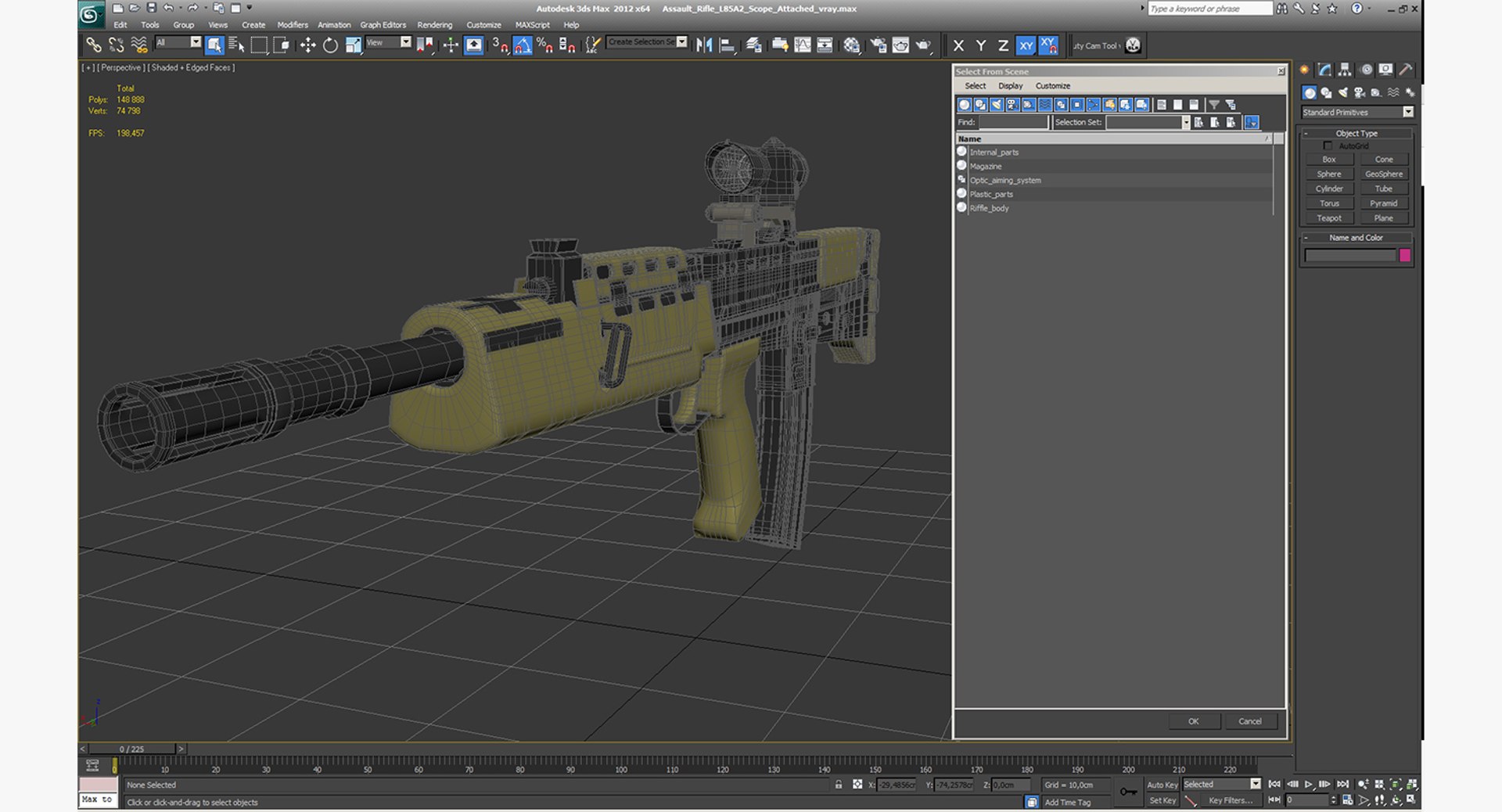The image size is (1502, 812).
Task: Open Display menu in Select From Scene
Action: 1010,86
